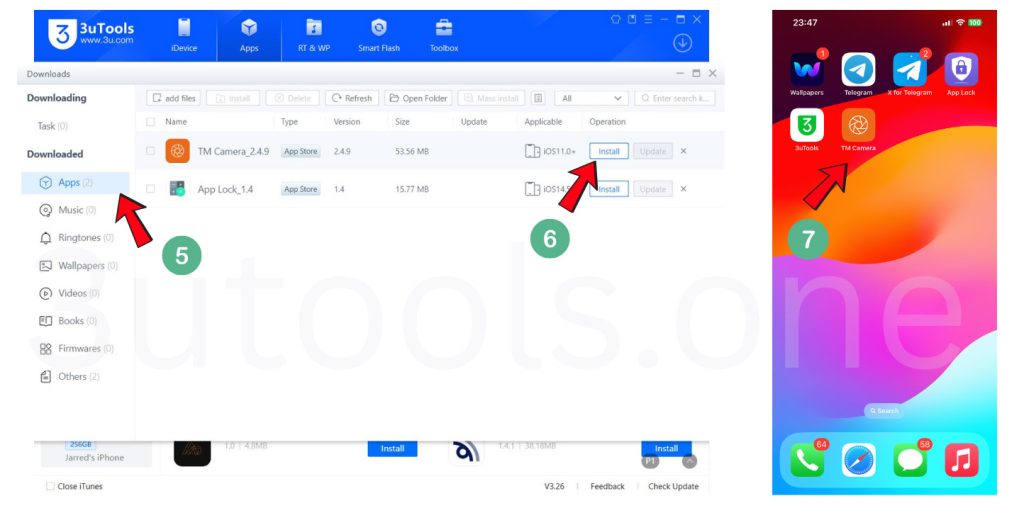1024x513 pixels.
Task: Click Open Folder button
Action: click(419, 98)
